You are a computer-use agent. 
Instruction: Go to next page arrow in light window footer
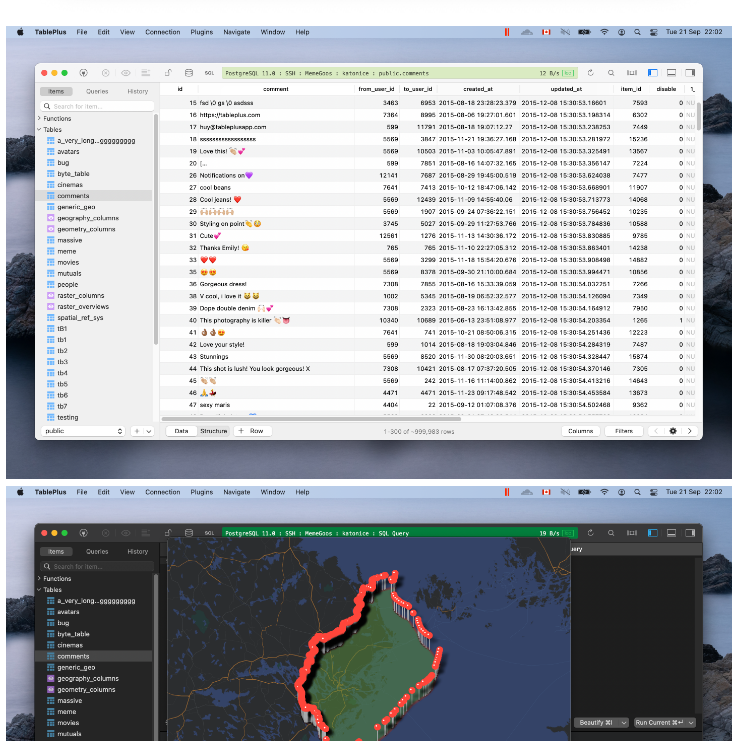(689, 431)
